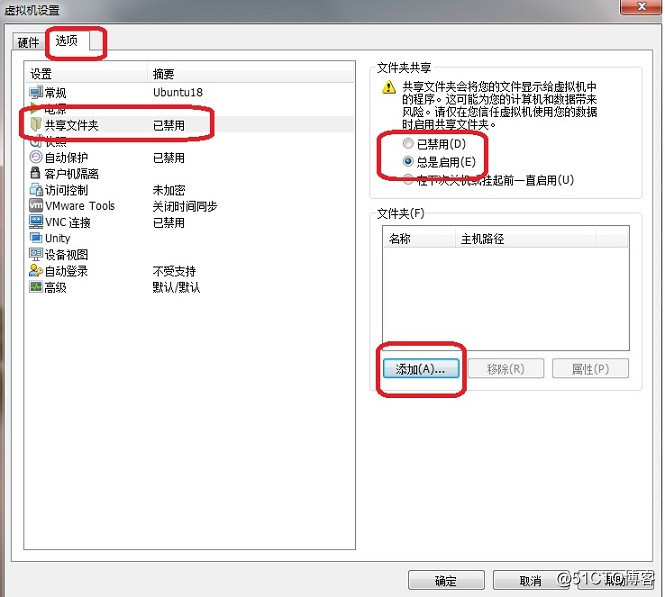Image resolution: width=665 pixels, height=597 pixels.
Task: Click the Name (名称) column header
Action: 419,239
